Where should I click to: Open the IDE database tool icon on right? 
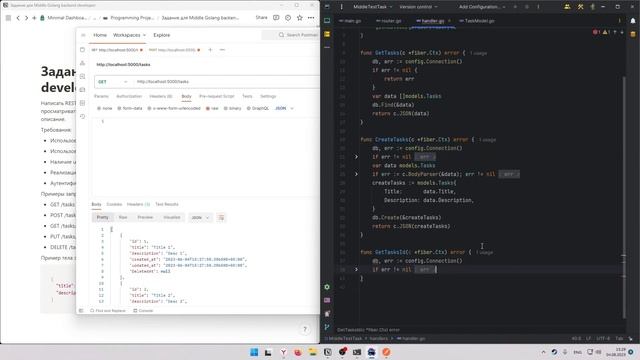click(x=633, y=34)
